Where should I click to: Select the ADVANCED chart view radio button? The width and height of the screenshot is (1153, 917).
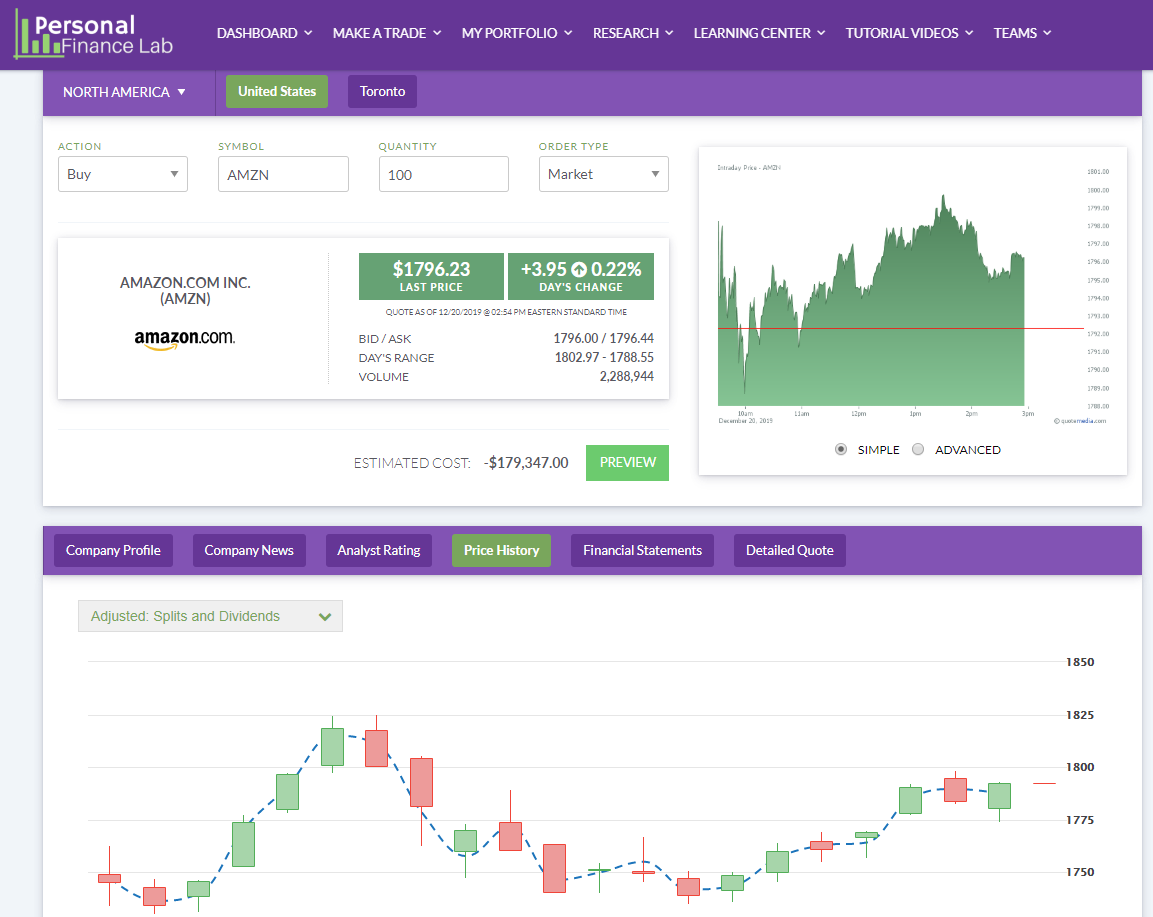pos(918,449)
